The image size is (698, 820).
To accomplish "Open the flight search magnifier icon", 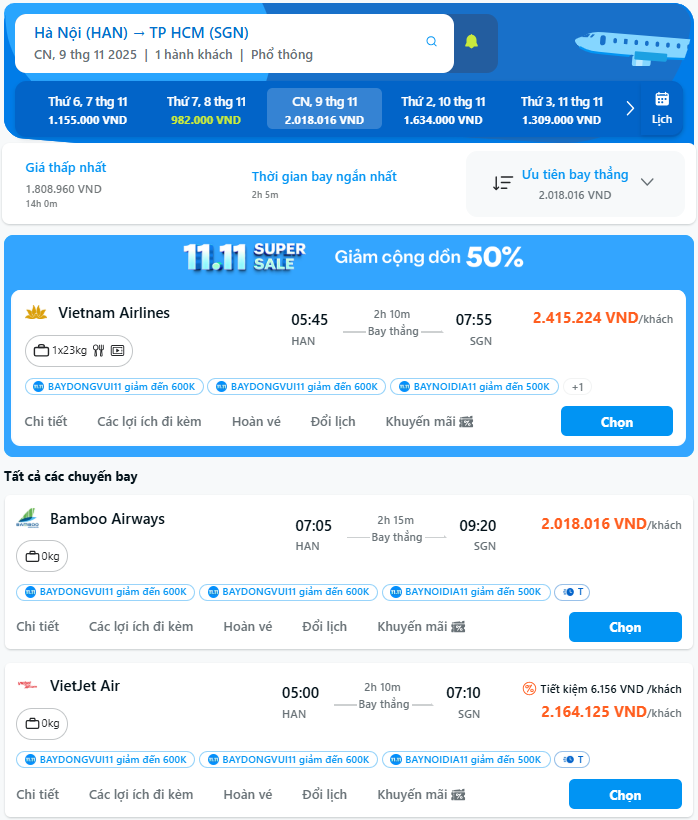I will (432, 42).
